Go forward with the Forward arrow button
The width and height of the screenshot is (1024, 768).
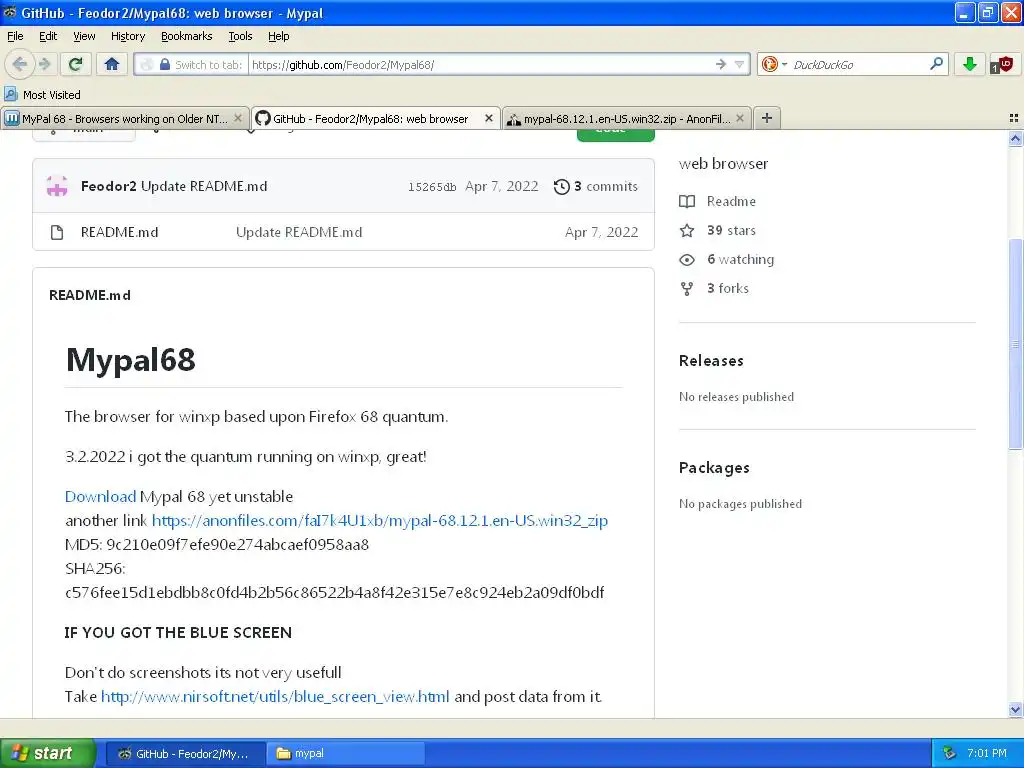click(44, 64)
